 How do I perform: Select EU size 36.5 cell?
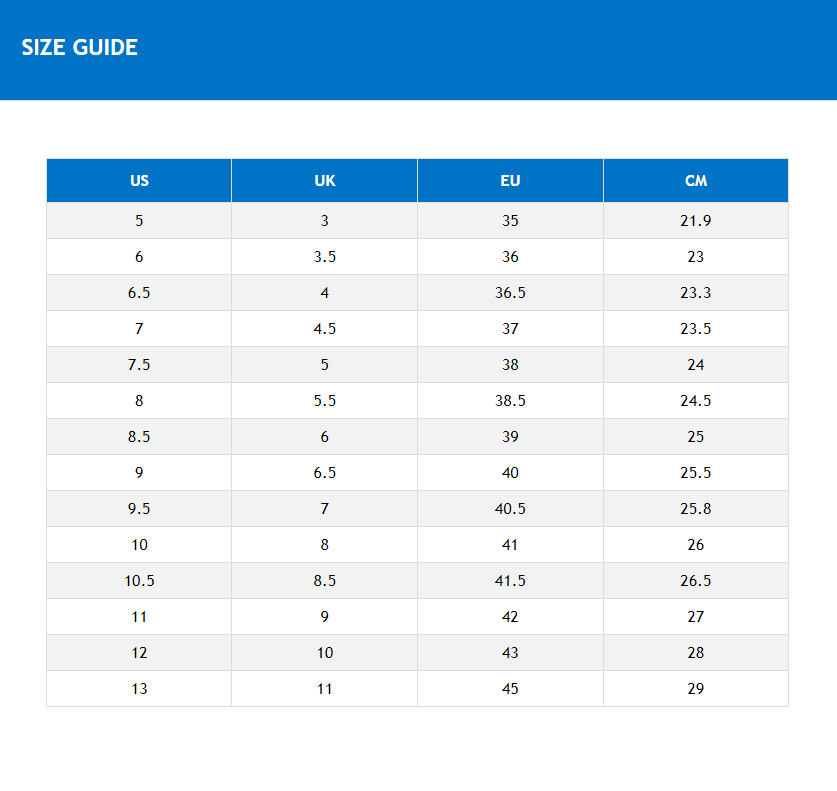[510, 293]
